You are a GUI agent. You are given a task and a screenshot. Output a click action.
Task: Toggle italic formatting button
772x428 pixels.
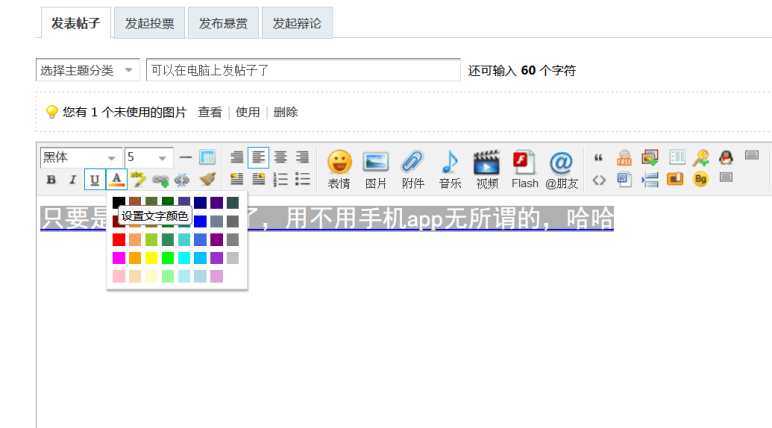72,180
